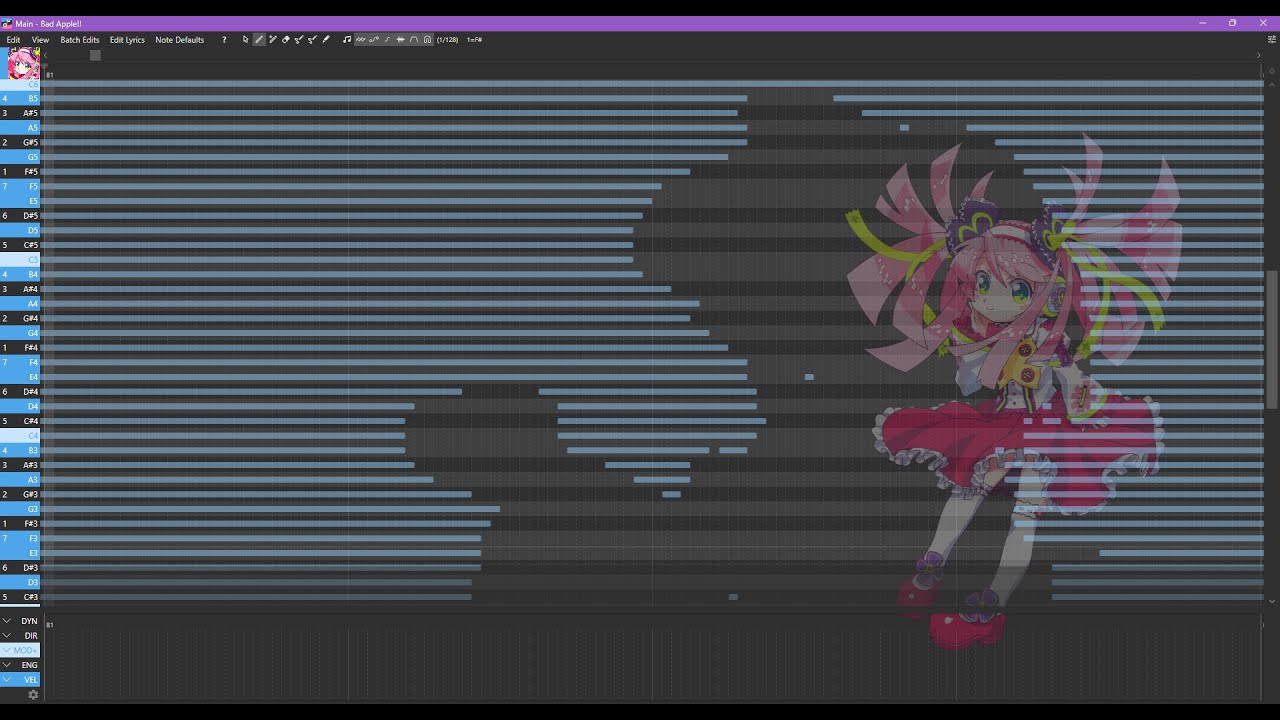Select the Pen tool
This screenshot has height=720, width=1280.
click(259, 40)
